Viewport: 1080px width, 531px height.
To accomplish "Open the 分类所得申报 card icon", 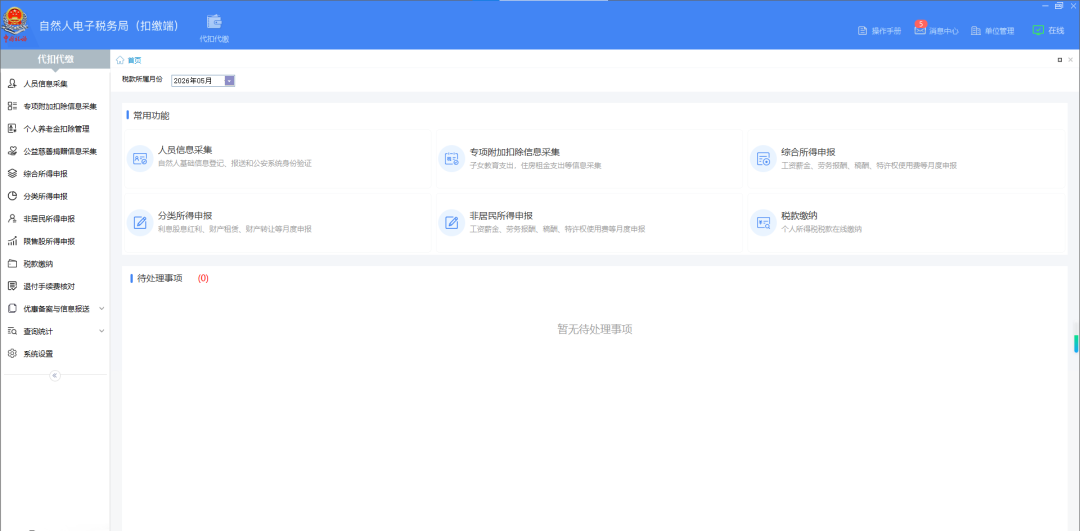I will 140,222.
